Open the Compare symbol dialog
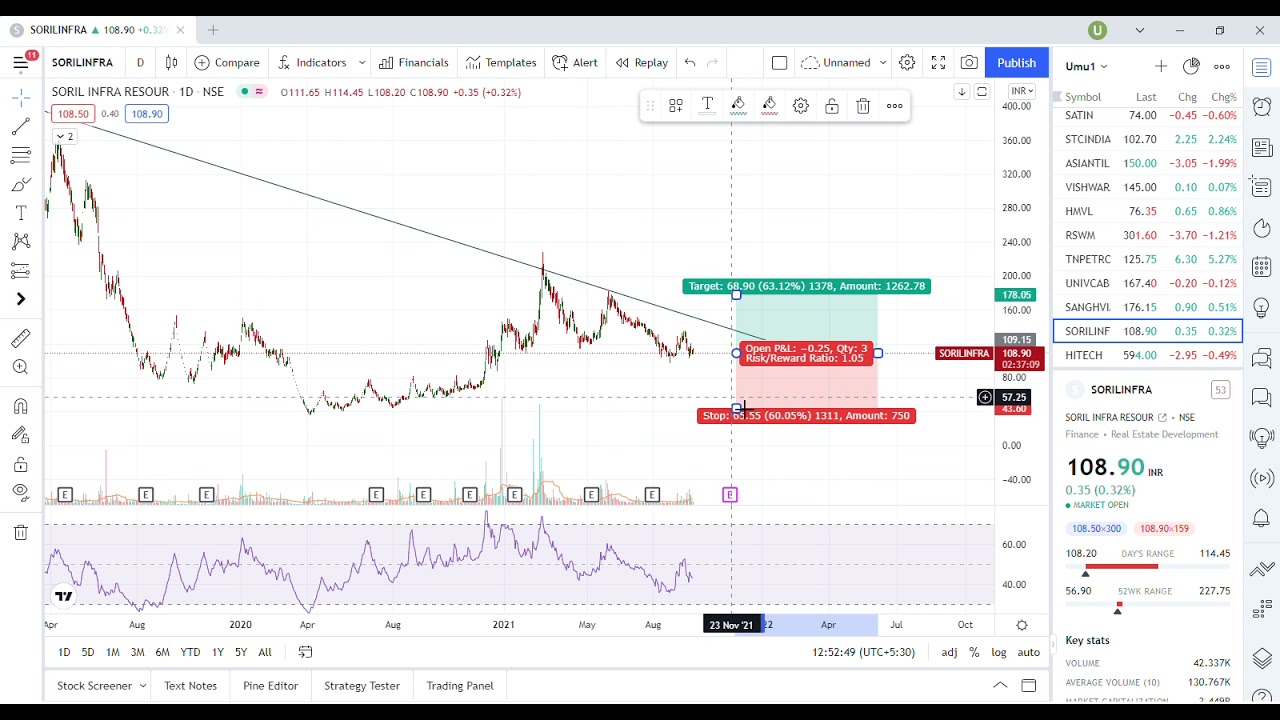The width and height of the screenshot is (1280, 720). coord(227,62)
